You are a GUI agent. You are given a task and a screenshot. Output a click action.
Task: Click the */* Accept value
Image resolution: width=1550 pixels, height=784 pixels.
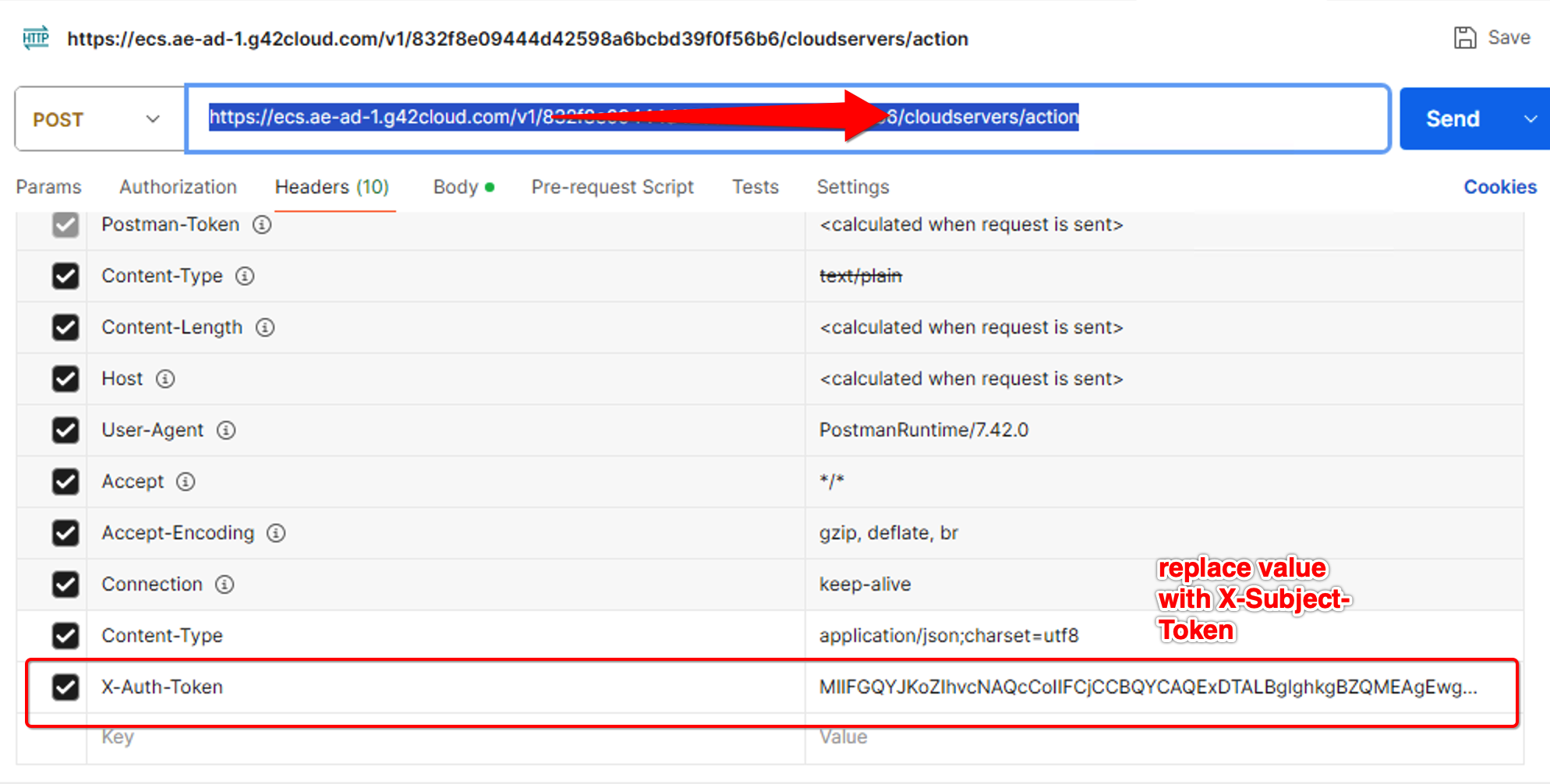(832, 482)
